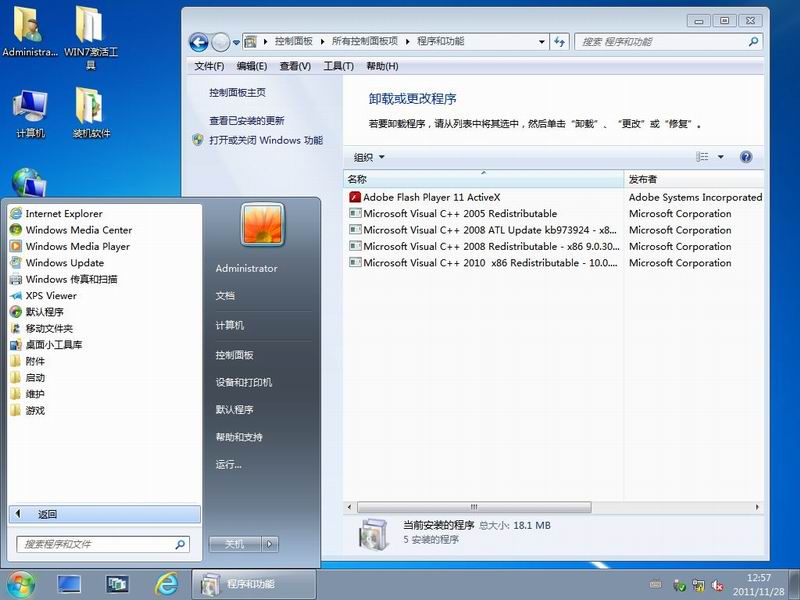This screenshot has width=800, height=600.
Task: Click the 关机 shutdown button
Action: click(x=235, y=544)
